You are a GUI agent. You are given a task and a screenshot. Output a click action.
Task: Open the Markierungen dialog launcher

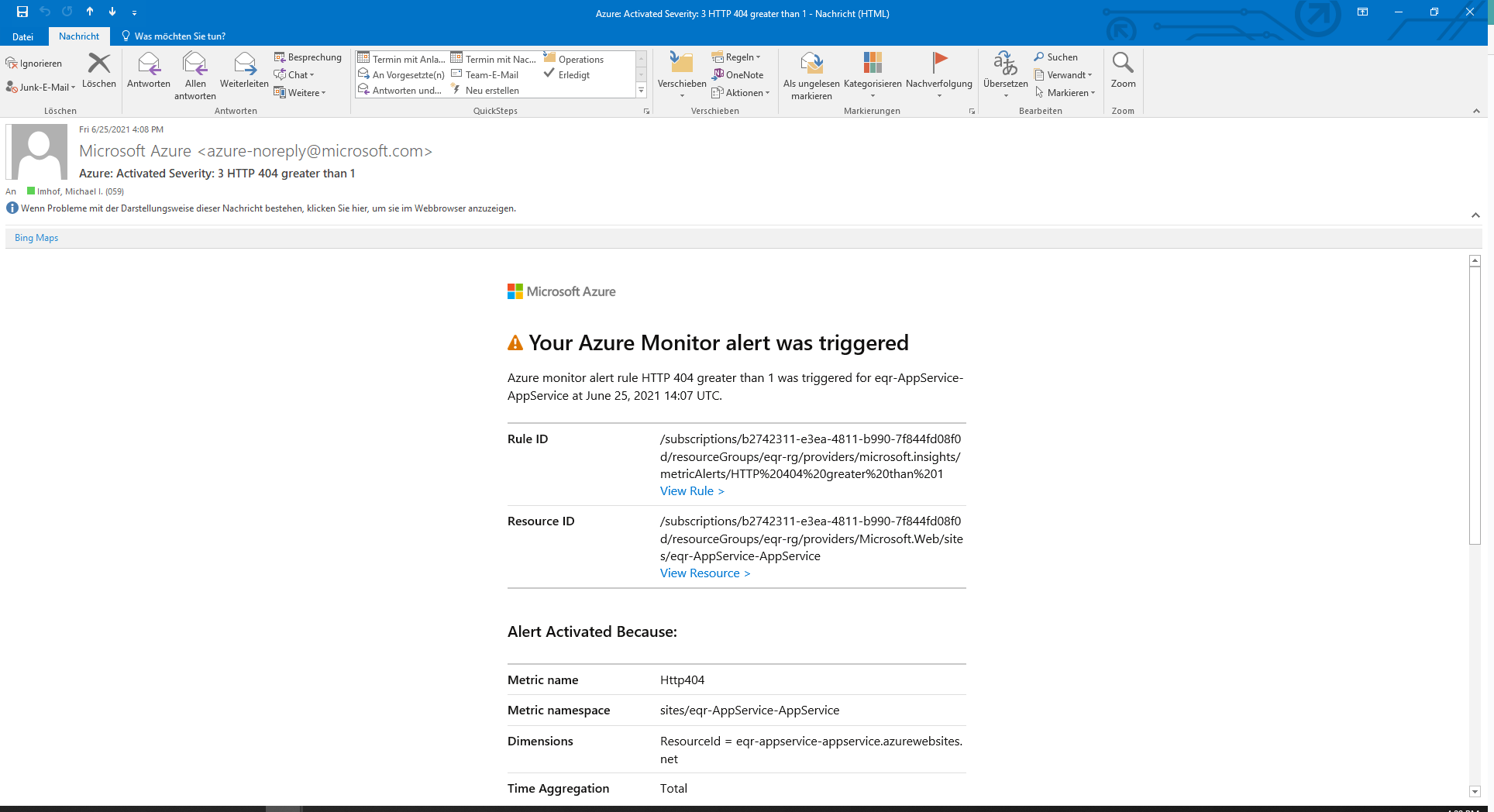[x=972, y=112]
